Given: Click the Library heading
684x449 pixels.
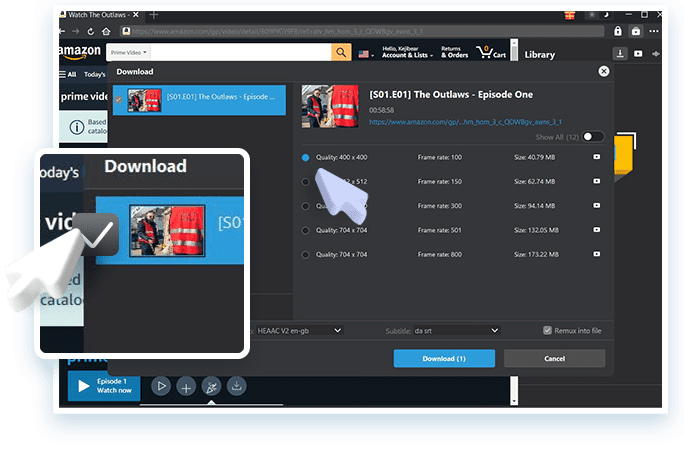Looking at the screenshot, I should 540,55.
